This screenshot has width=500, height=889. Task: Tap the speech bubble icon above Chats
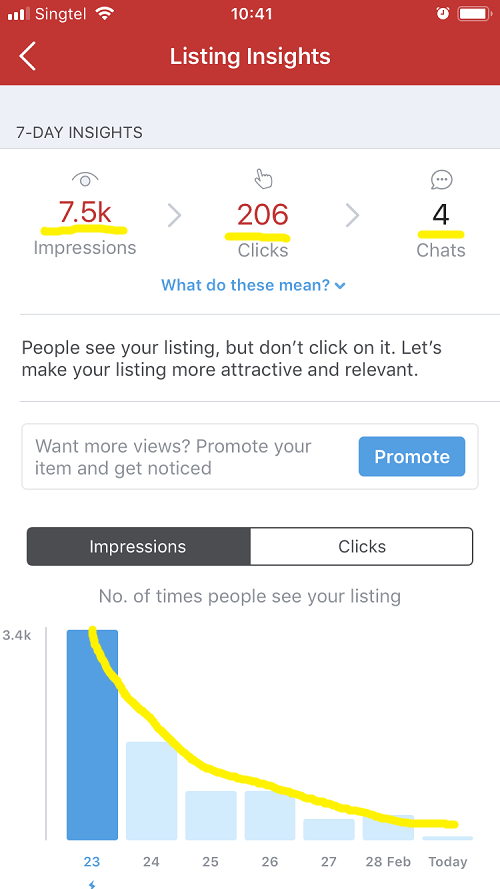click(x=441, y=180)
